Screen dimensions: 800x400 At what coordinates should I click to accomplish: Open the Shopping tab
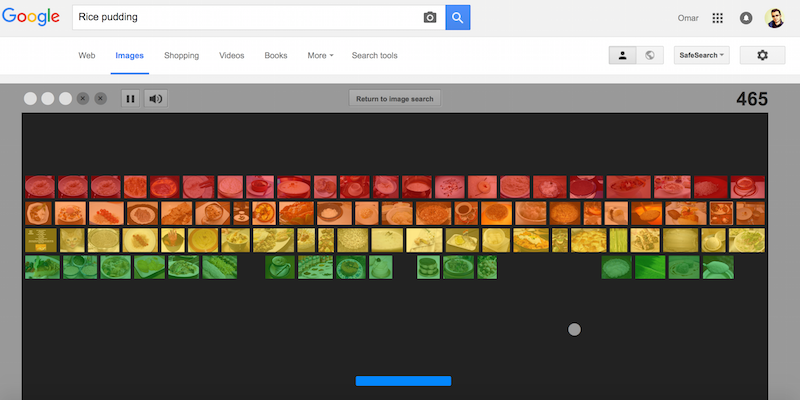click(x=182, y=56)
